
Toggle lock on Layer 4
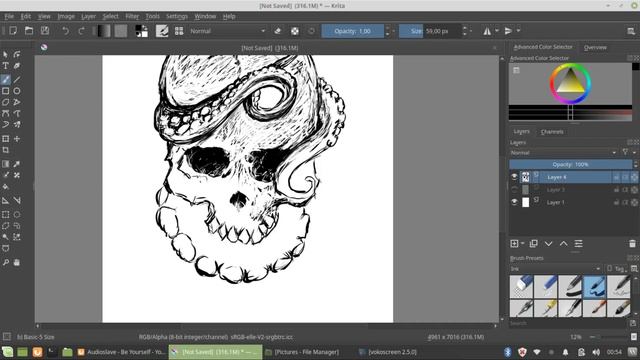616,177
